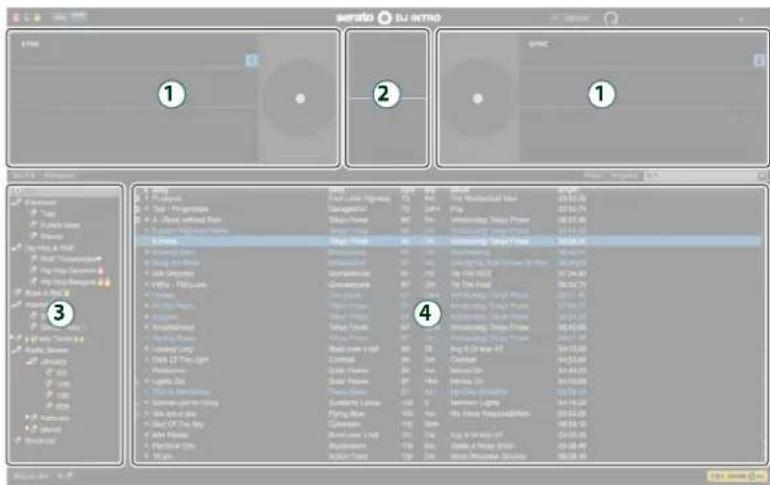Open the Prepare panel
This screenshot has height=485, width=770.
(x=624, y=175)
